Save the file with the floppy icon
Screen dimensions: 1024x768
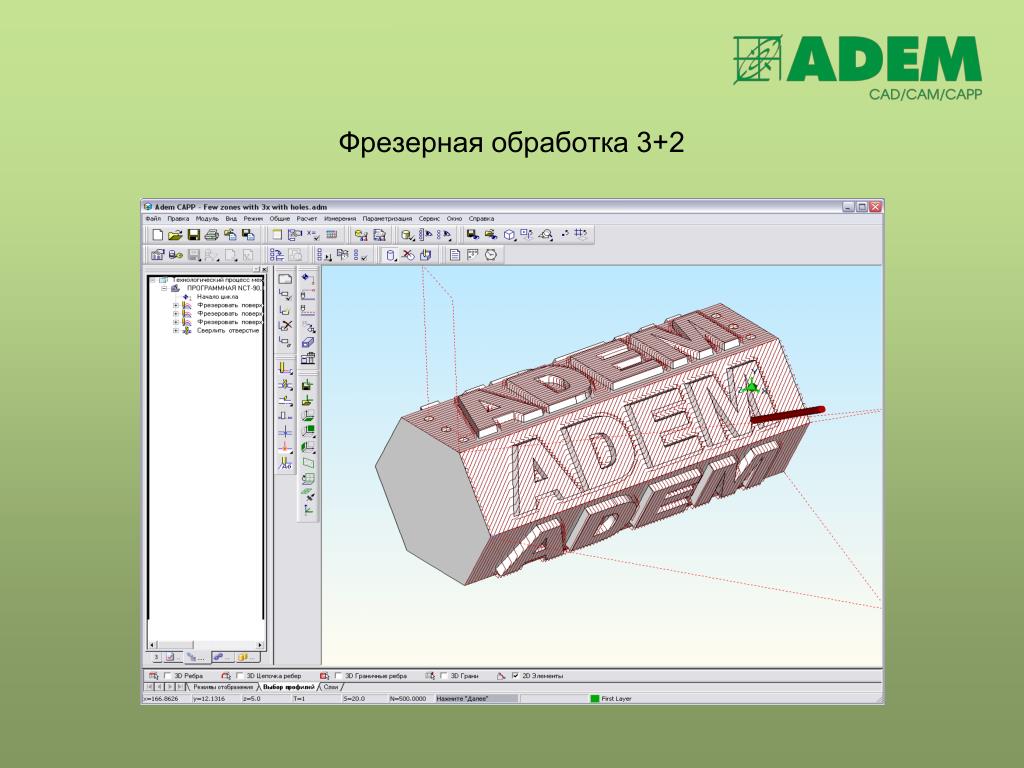coord(193,234)
